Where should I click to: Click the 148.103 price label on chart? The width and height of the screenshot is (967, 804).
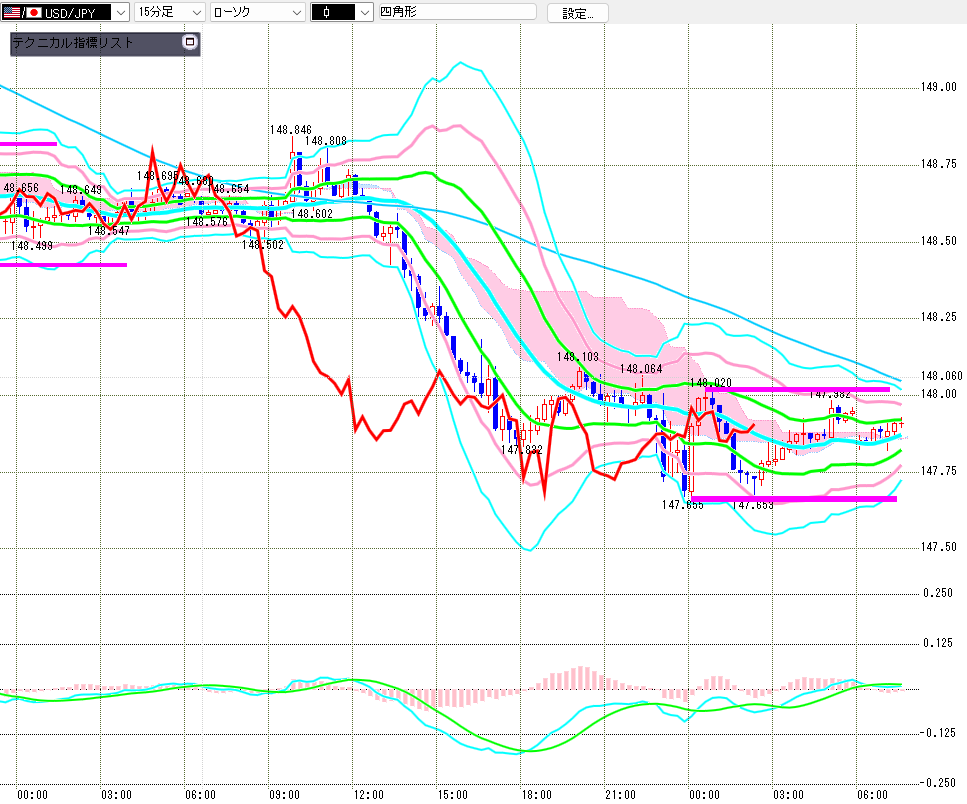click(578, 357)
